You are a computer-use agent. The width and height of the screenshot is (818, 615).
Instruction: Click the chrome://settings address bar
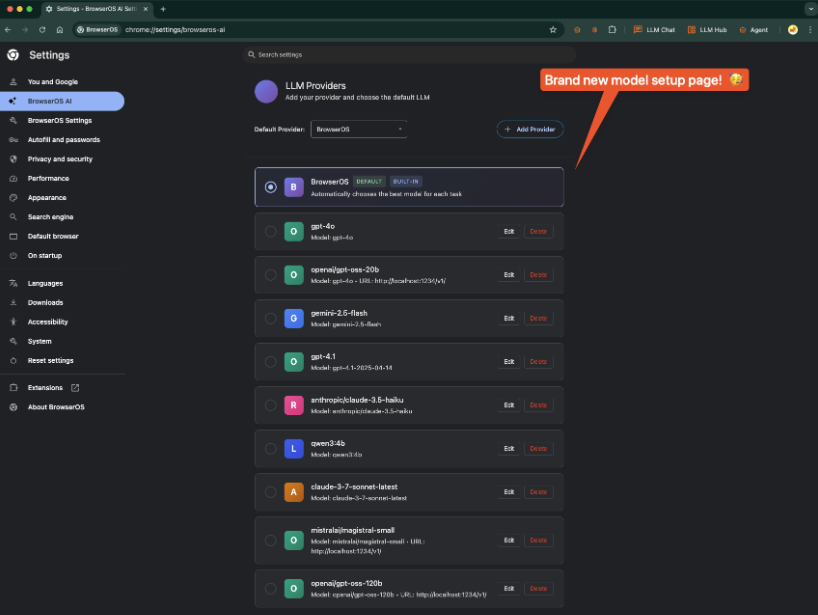[x=317, y=30]
